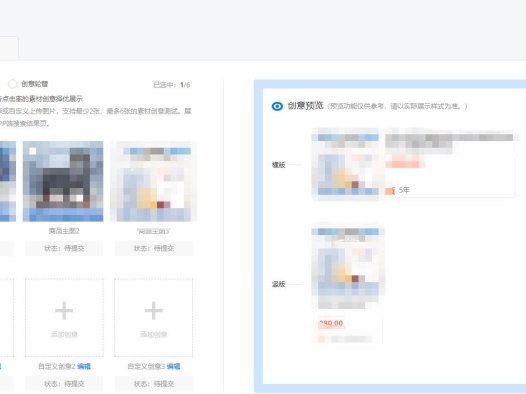This screenshot has width=526, height=394.
Task: Click the 状态: 待提交 status under 商品主图2
Action: coord(64,248)
